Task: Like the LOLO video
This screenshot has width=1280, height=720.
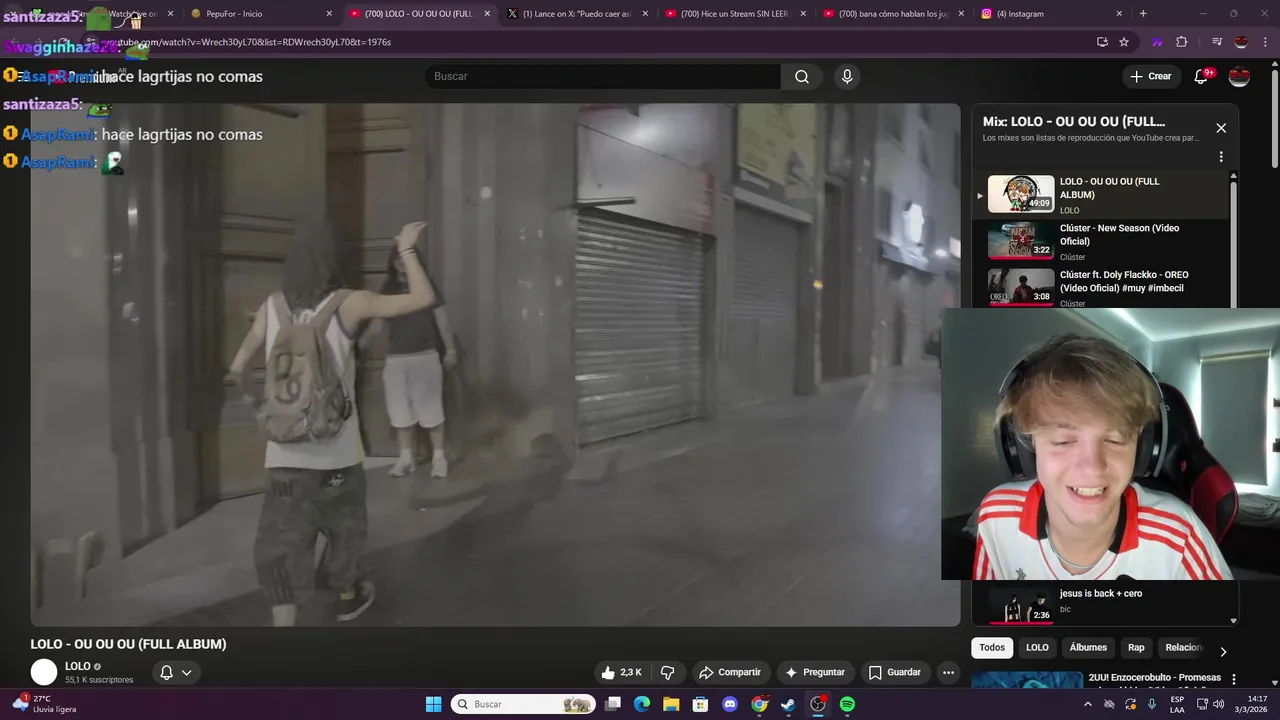Action: tap(621, 673)
